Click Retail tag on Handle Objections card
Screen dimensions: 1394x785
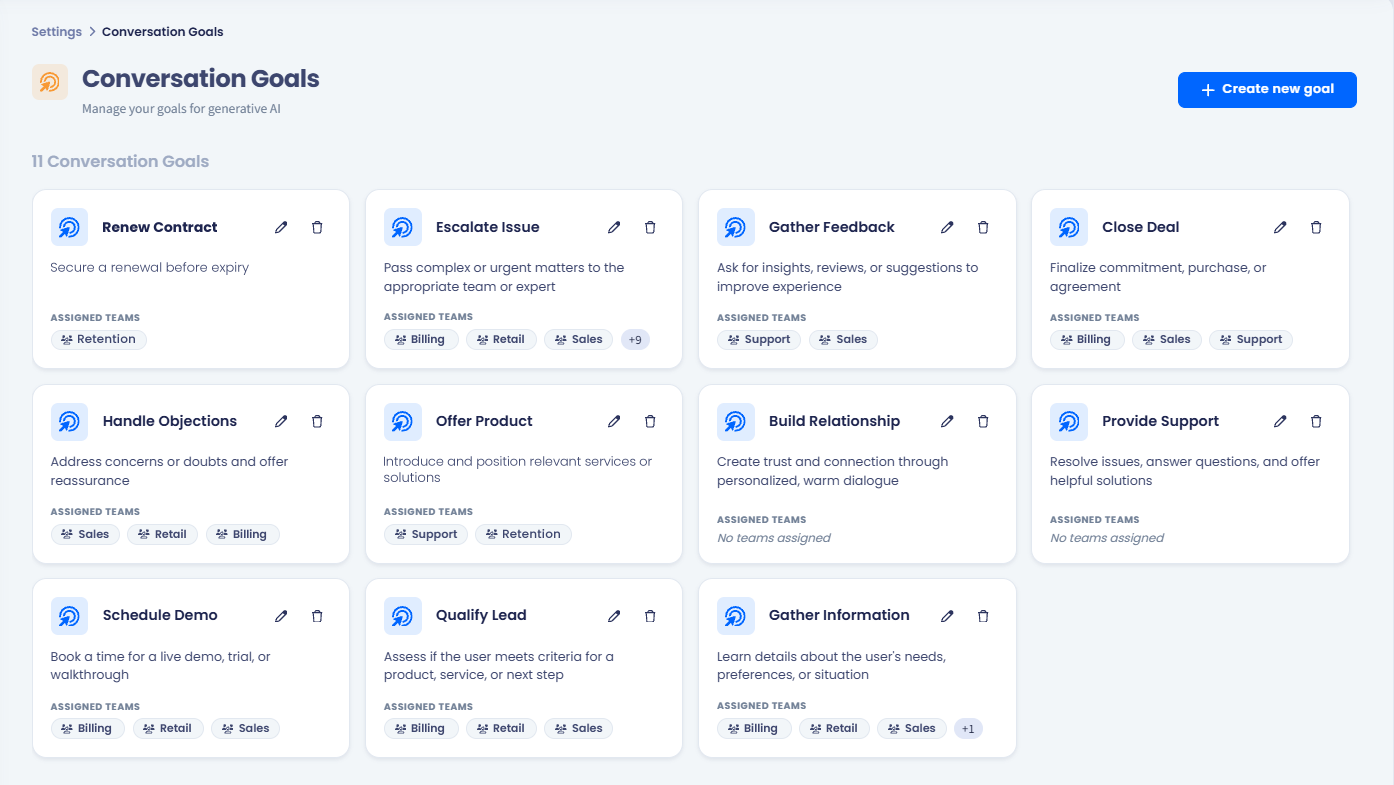163,534
